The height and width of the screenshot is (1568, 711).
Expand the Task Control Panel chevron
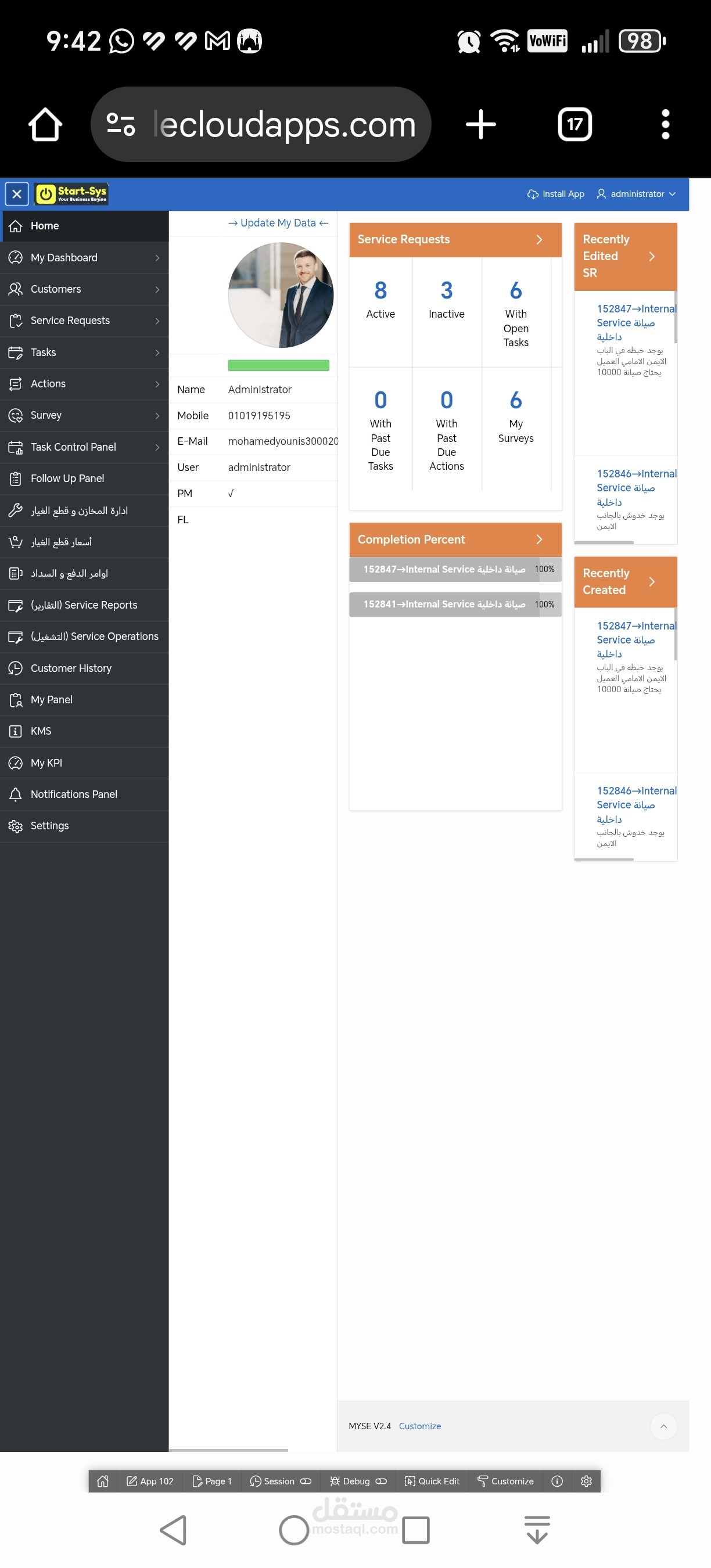point(157,447)
